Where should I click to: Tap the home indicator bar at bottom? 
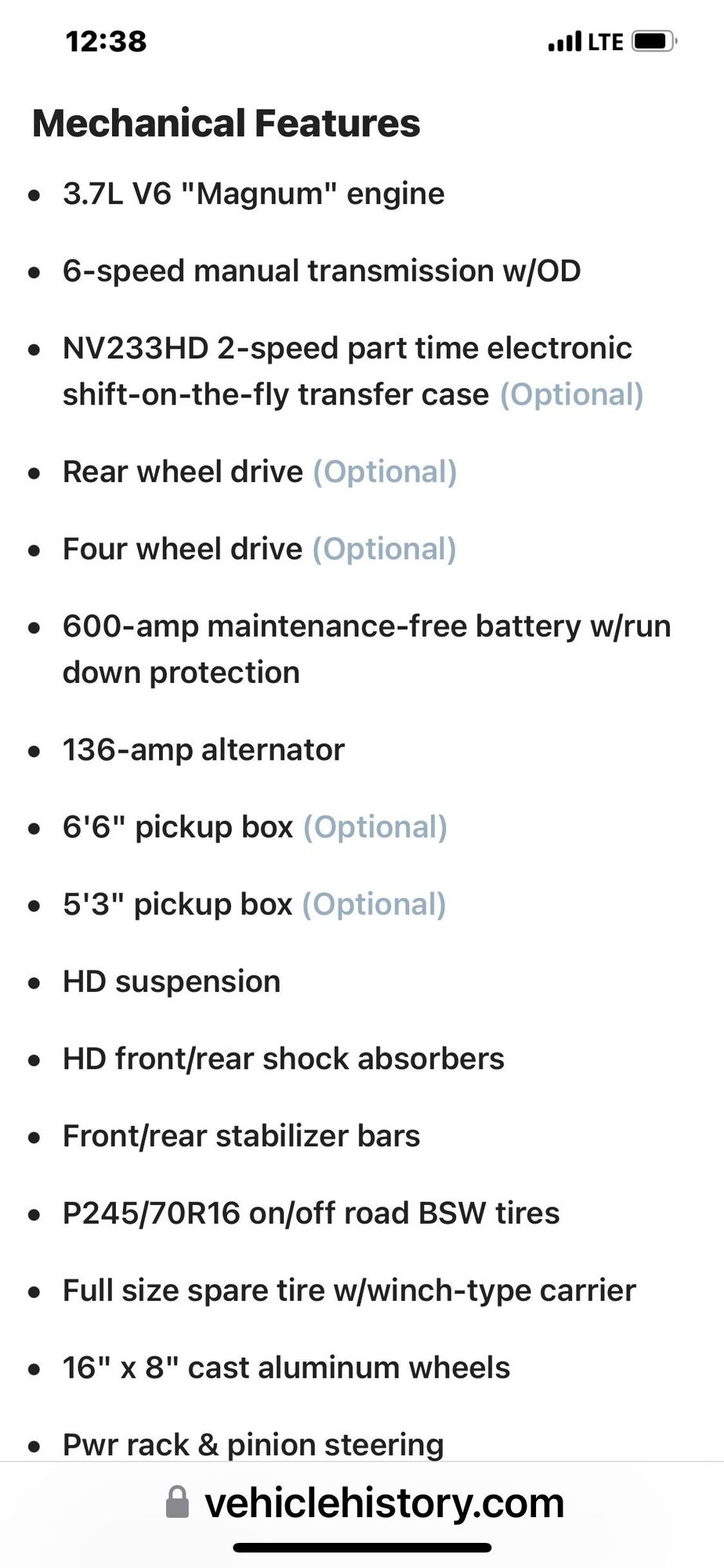(362, 1548)
